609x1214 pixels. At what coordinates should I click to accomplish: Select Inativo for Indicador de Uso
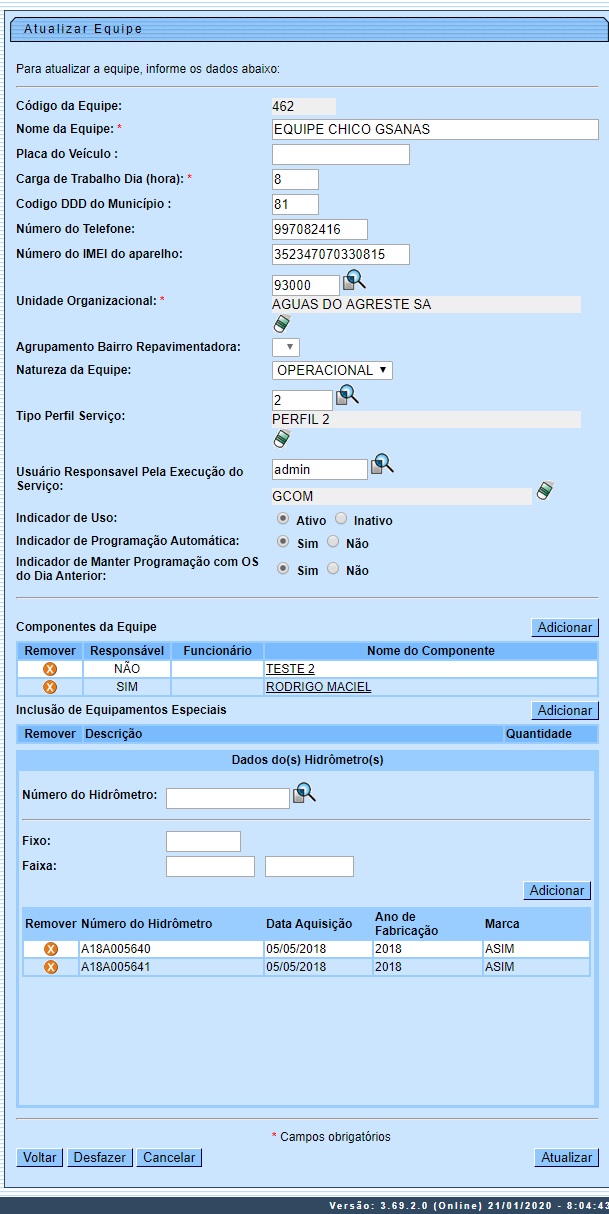pyautogui.click(x=341, y=519)
